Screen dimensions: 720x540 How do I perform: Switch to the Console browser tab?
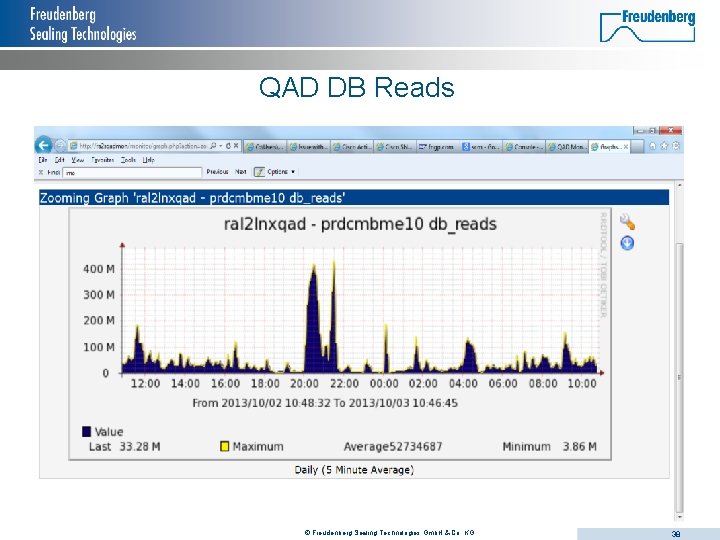pyautogui.click(x=524, y=147)
